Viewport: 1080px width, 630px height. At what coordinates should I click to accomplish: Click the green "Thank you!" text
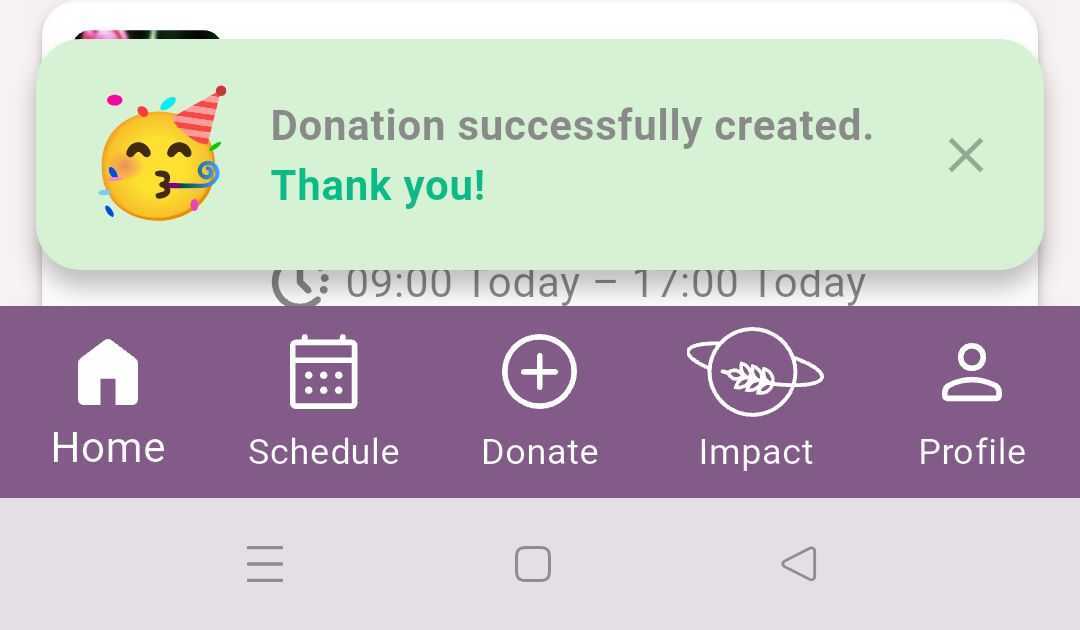tap(378, 185)
